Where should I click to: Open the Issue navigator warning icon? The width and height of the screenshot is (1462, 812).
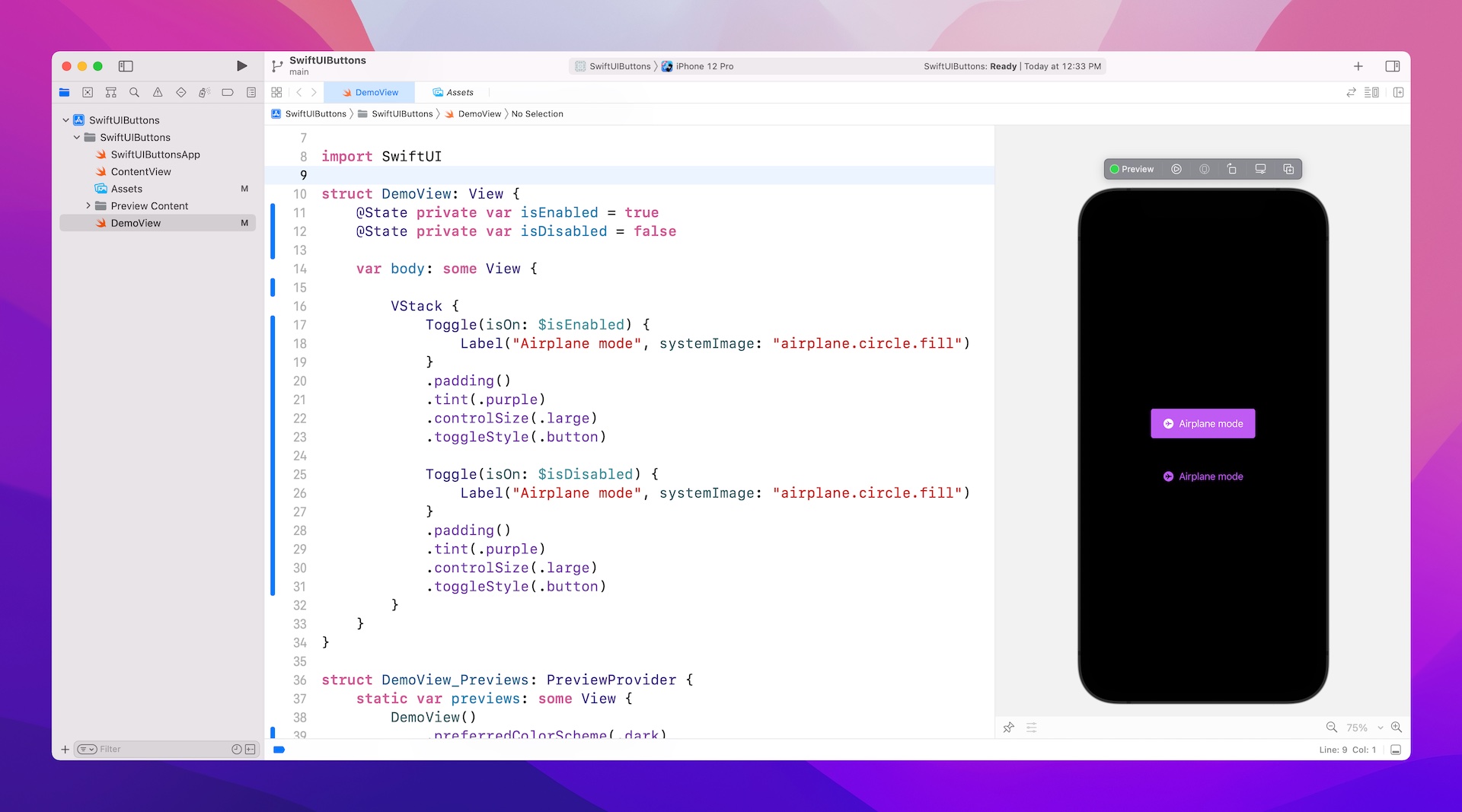158,92
